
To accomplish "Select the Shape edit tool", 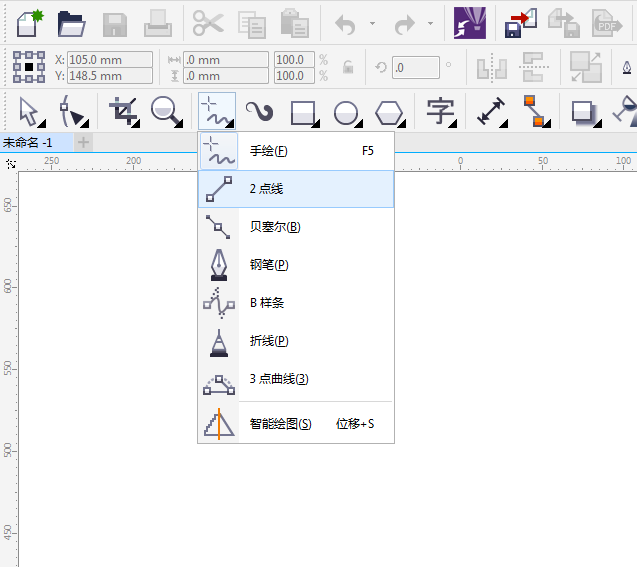I will [x=74, y=111].
